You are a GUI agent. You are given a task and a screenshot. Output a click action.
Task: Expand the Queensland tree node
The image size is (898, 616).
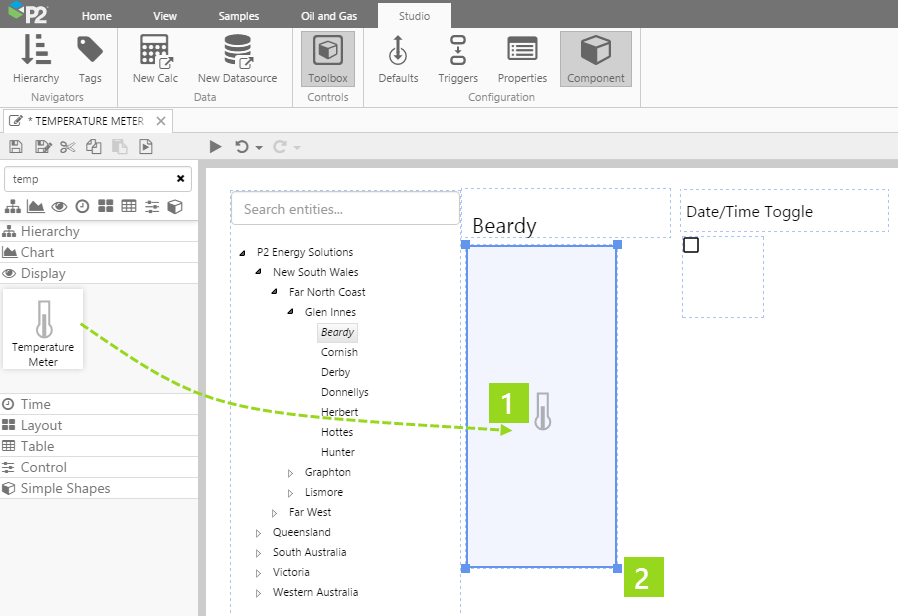tap(260, 533)
